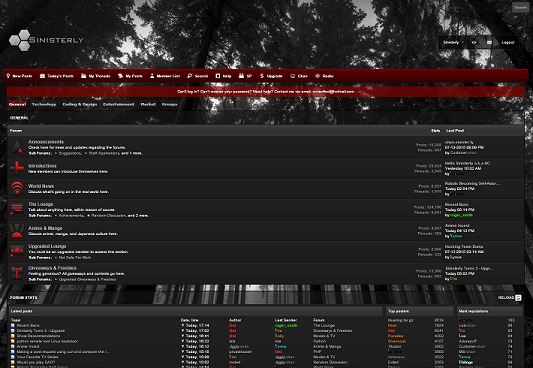533x368 pixels.
Task: Click The Lounge forum icon
Action: coord(17,210)
